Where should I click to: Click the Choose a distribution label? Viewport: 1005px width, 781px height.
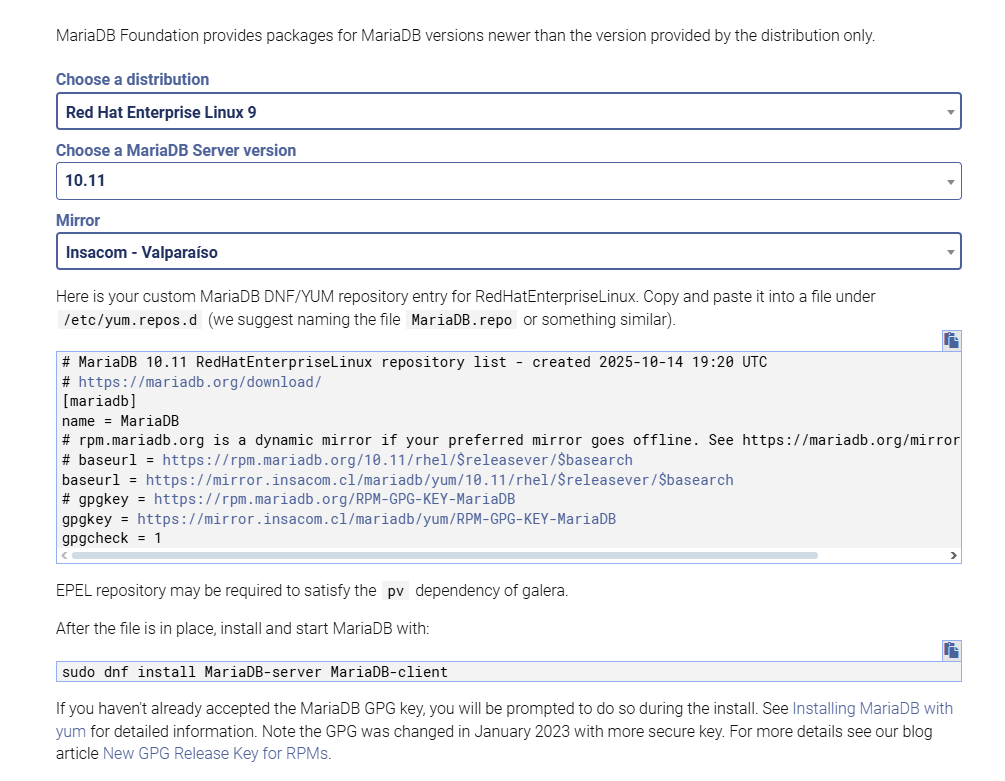coord(132,79)
